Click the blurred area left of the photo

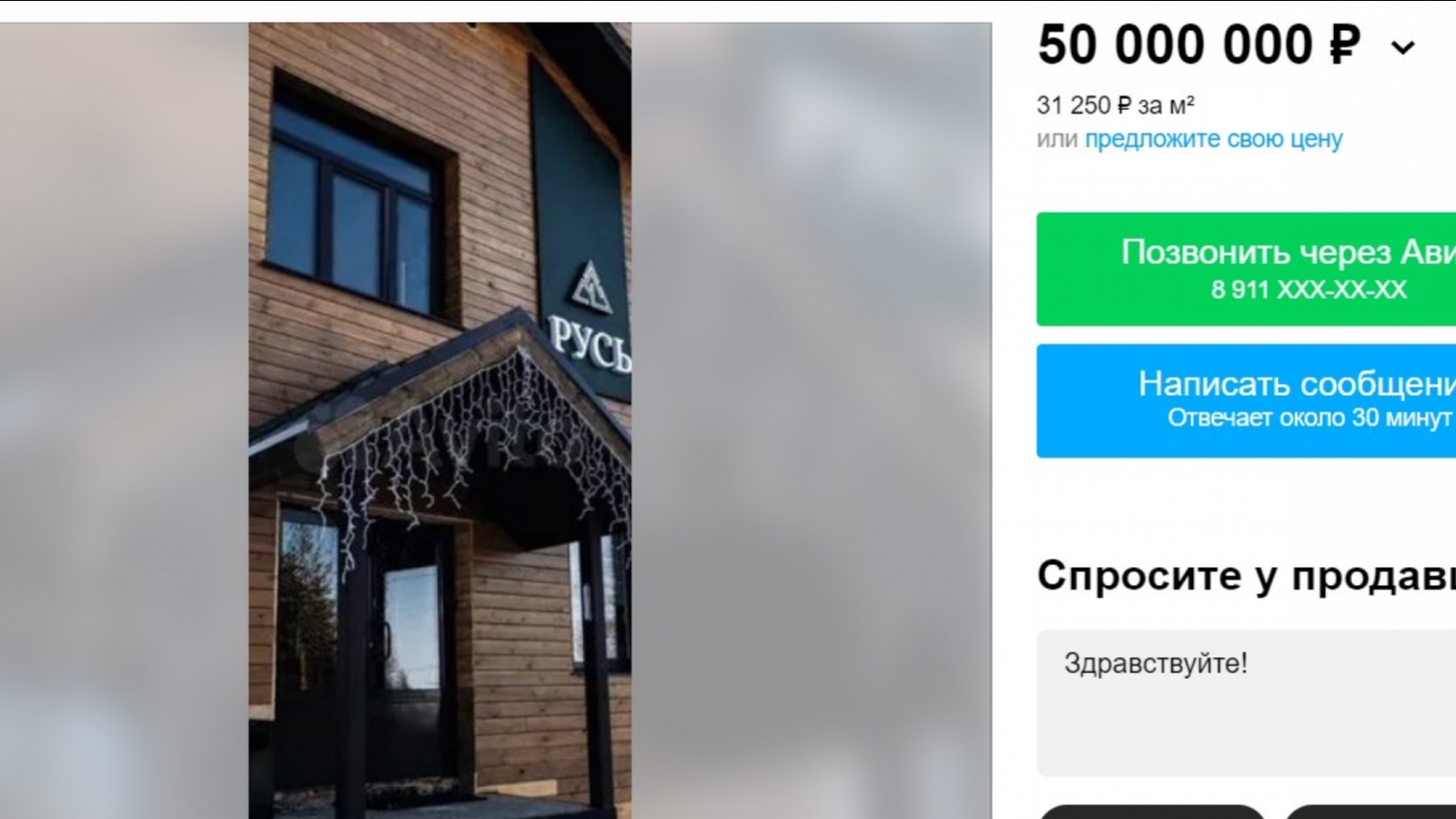click(x=125, y=420)
